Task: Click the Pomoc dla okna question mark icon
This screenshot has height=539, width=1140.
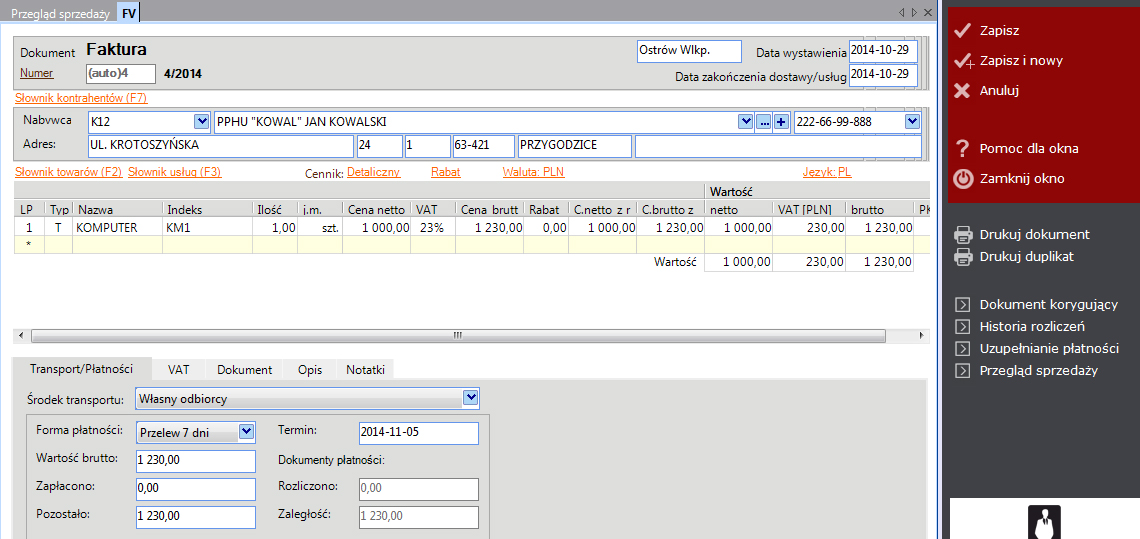Action: [x=963, y=148]
